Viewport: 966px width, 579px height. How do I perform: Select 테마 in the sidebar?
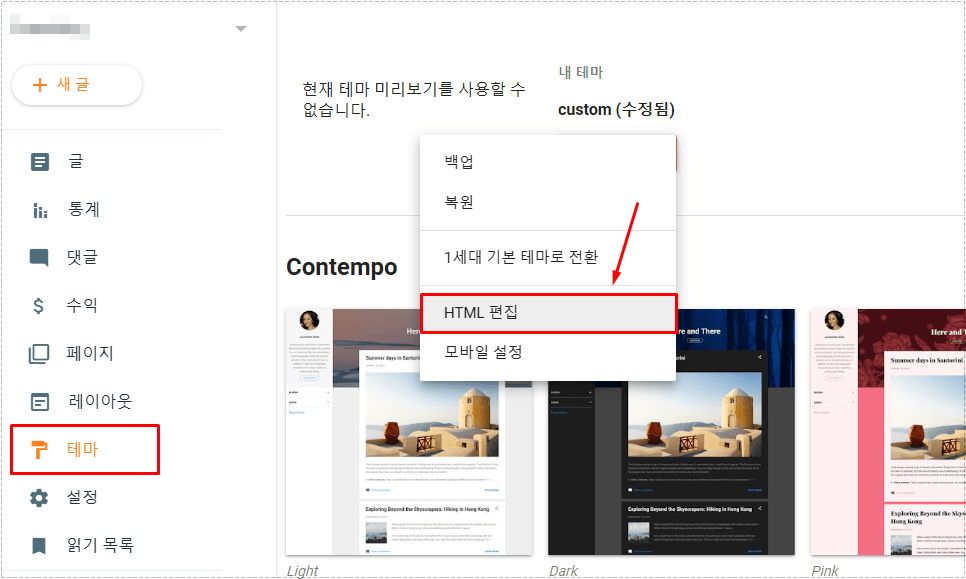click(85, 450)
